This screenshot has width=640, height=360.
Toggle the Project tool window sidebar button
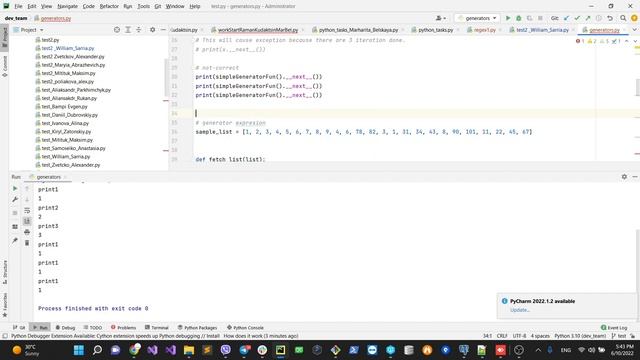coord(4,38)
